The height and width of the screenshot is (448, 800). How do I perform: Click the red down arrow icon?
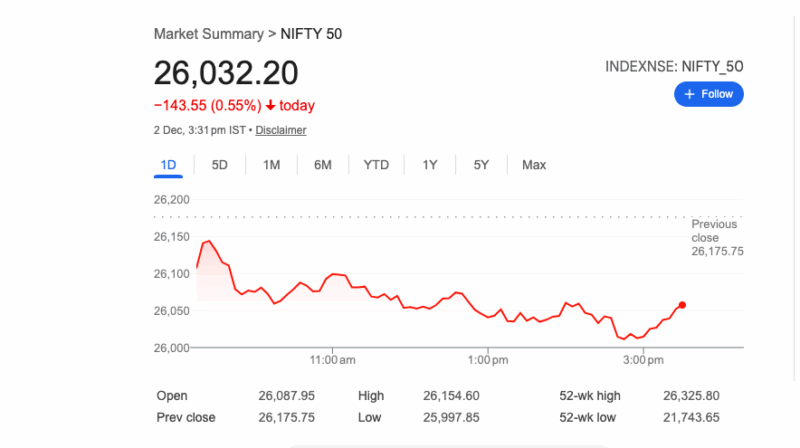coord(270,105)
